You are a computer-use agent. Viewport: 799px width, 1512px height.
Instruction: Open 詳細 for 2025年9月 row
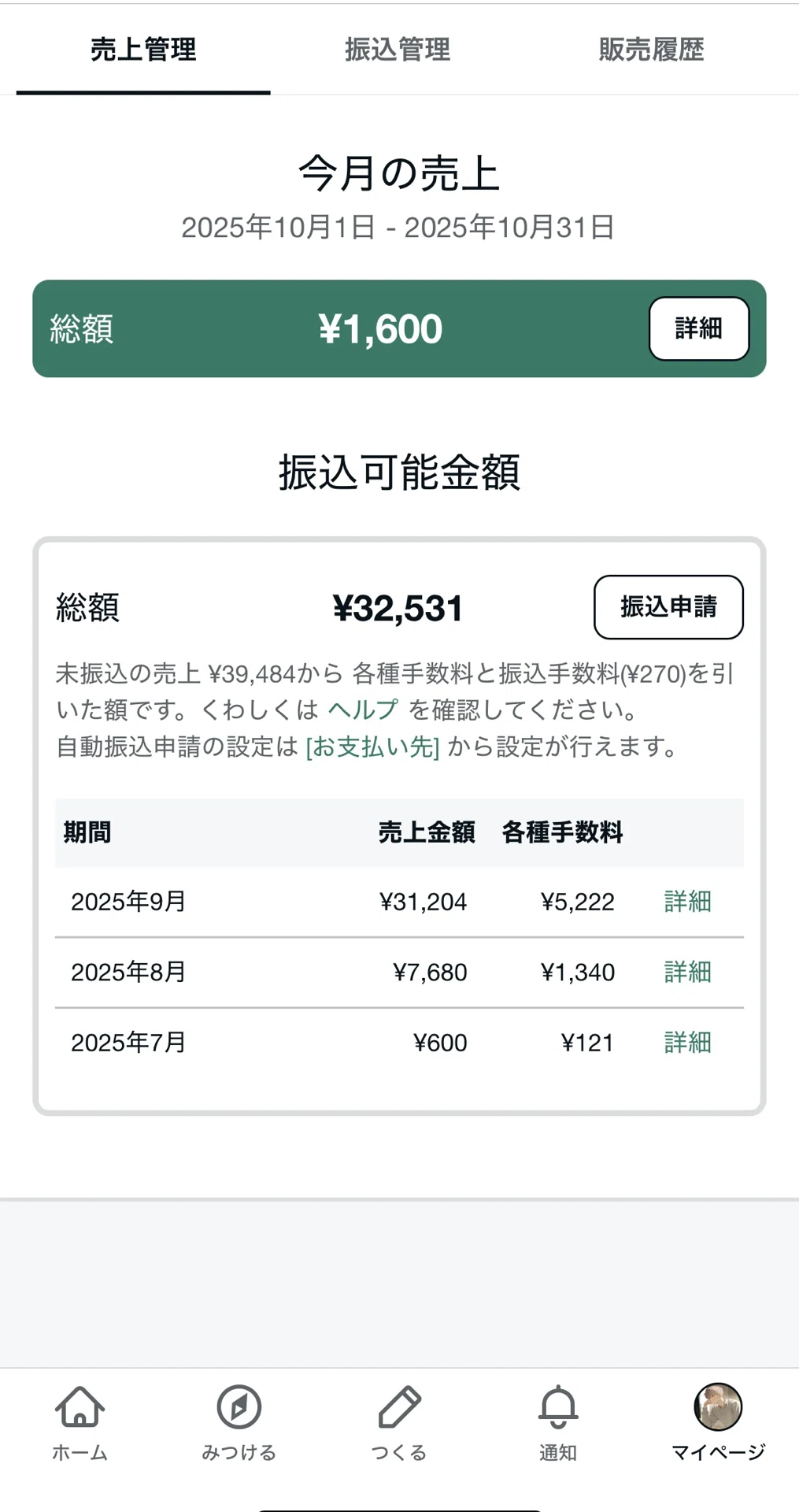click(x=687, y=902)
